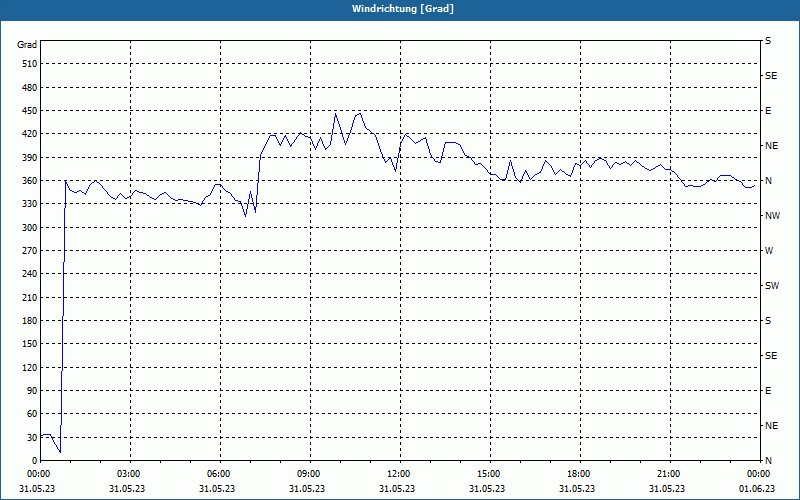Click the 150 degree label
Image resolution: width=800 pixels, height=500 pixels.
tap(30, 343)
